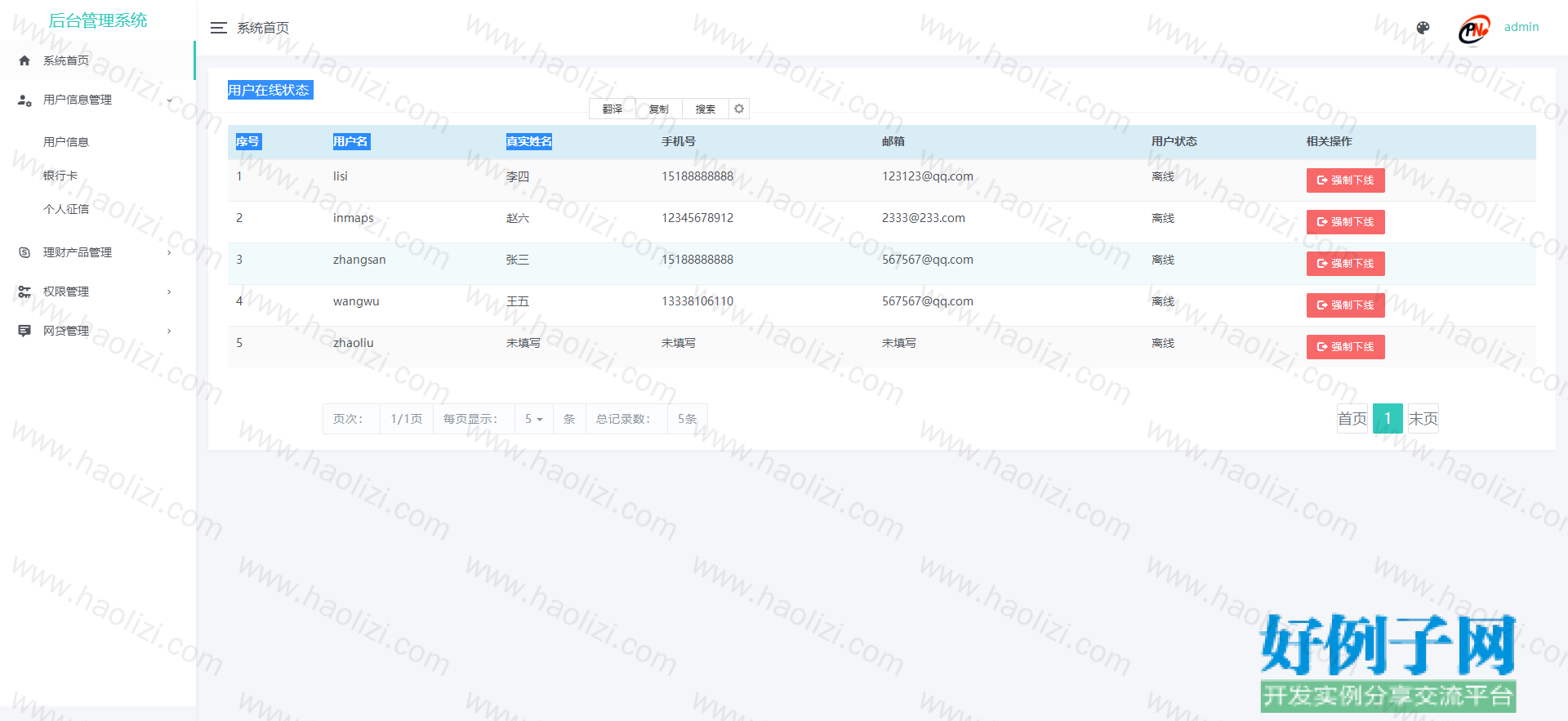Click username cell zhangsan
The image size is (1568, 721).
click(x=359, y=260)
